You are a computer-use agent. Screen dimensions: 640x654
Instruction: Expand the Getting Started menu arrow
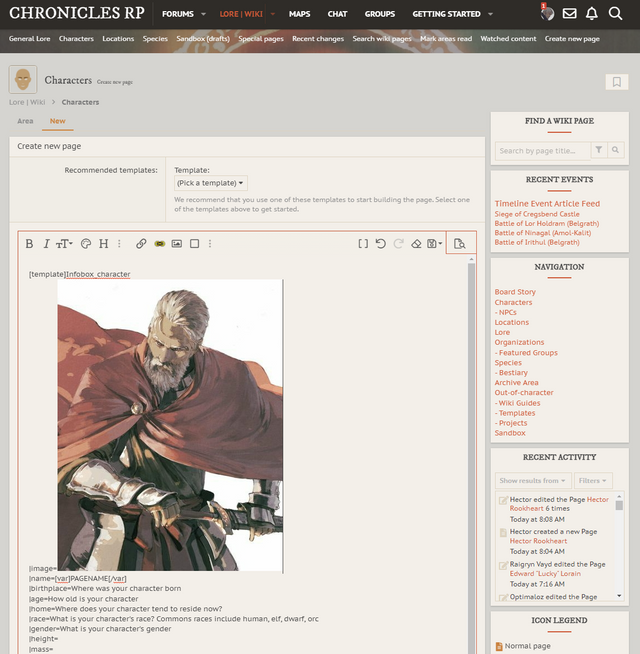click(491, 14)
